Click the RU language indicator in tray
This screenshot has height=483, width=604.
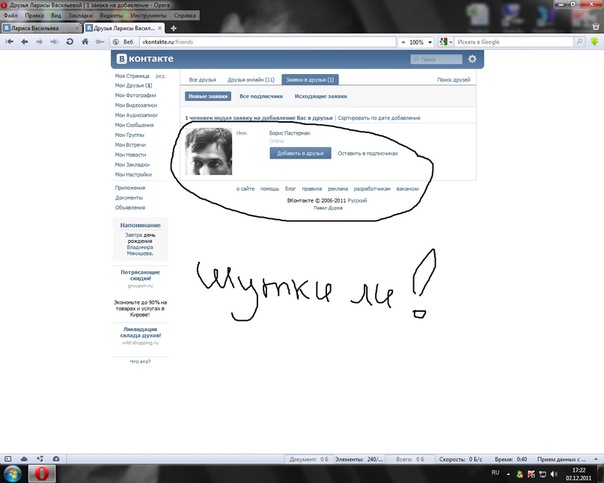(x=495, y=472)
